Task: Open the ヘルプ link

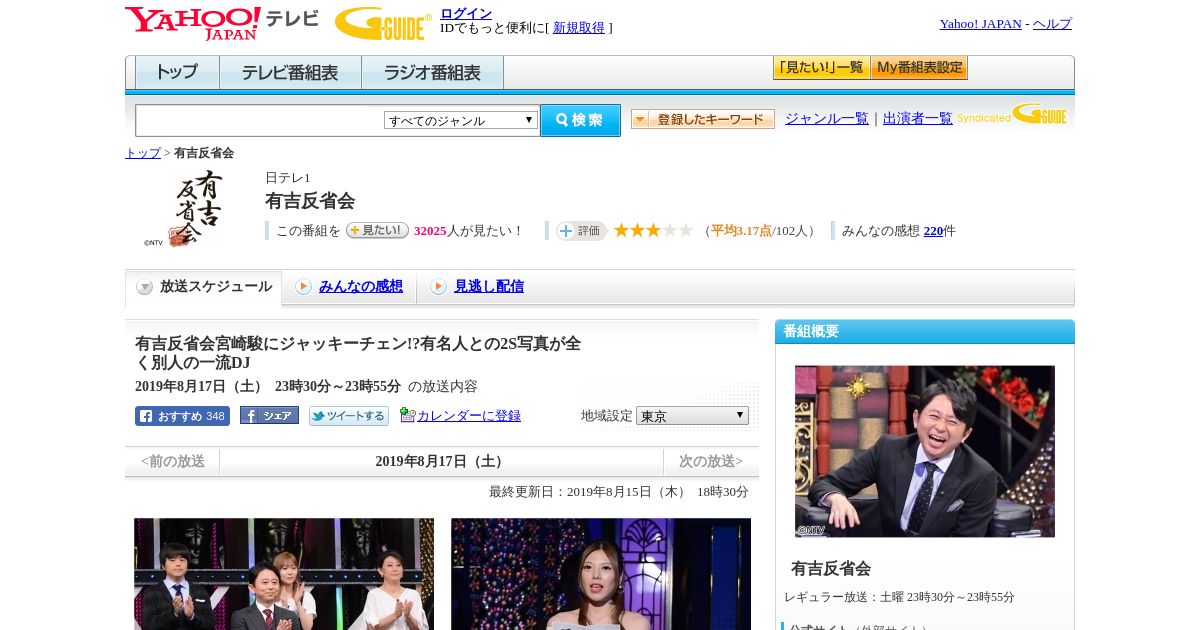Action: click(x=1052, y=24)
